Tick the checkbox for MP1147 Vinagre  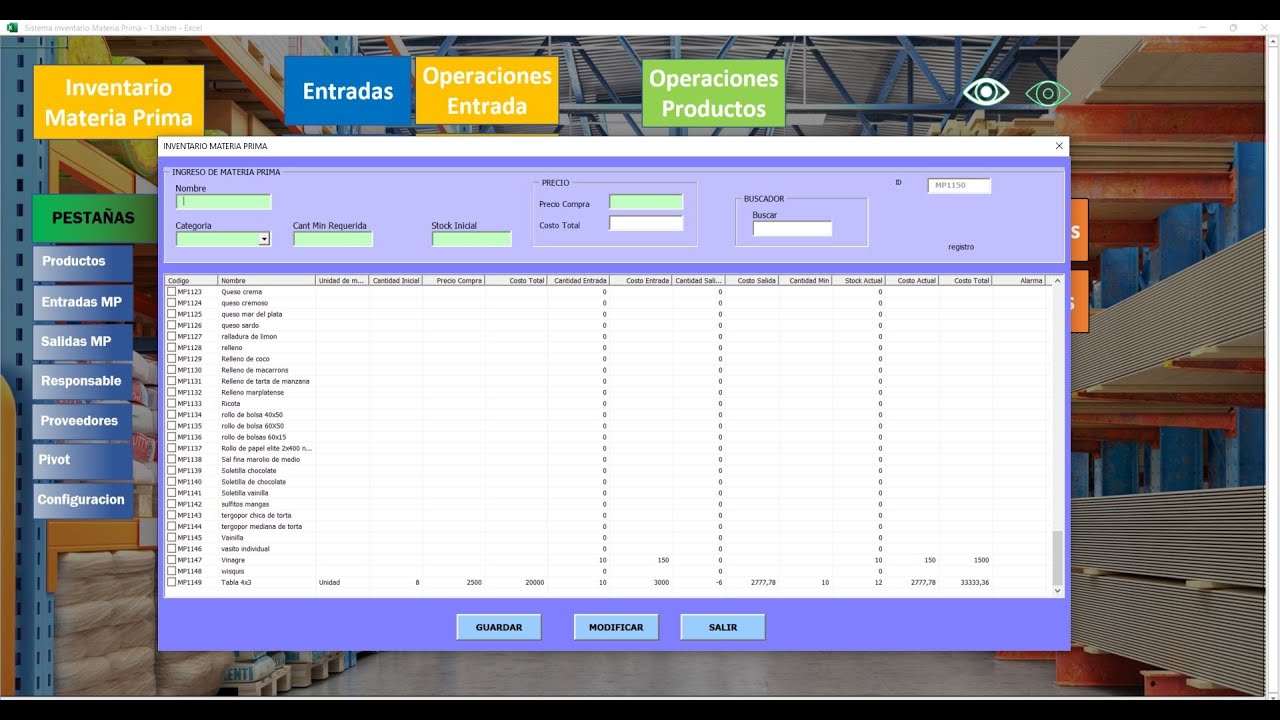point(171,560)
